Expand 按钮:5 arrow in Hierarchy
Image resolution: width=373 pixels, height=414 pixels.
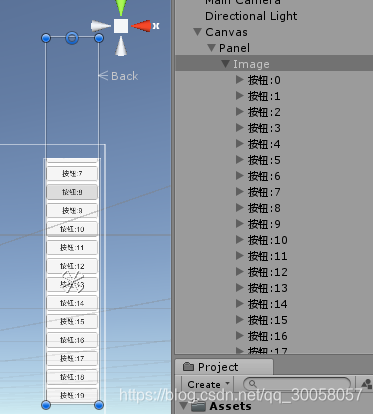[x=240, y=159]
